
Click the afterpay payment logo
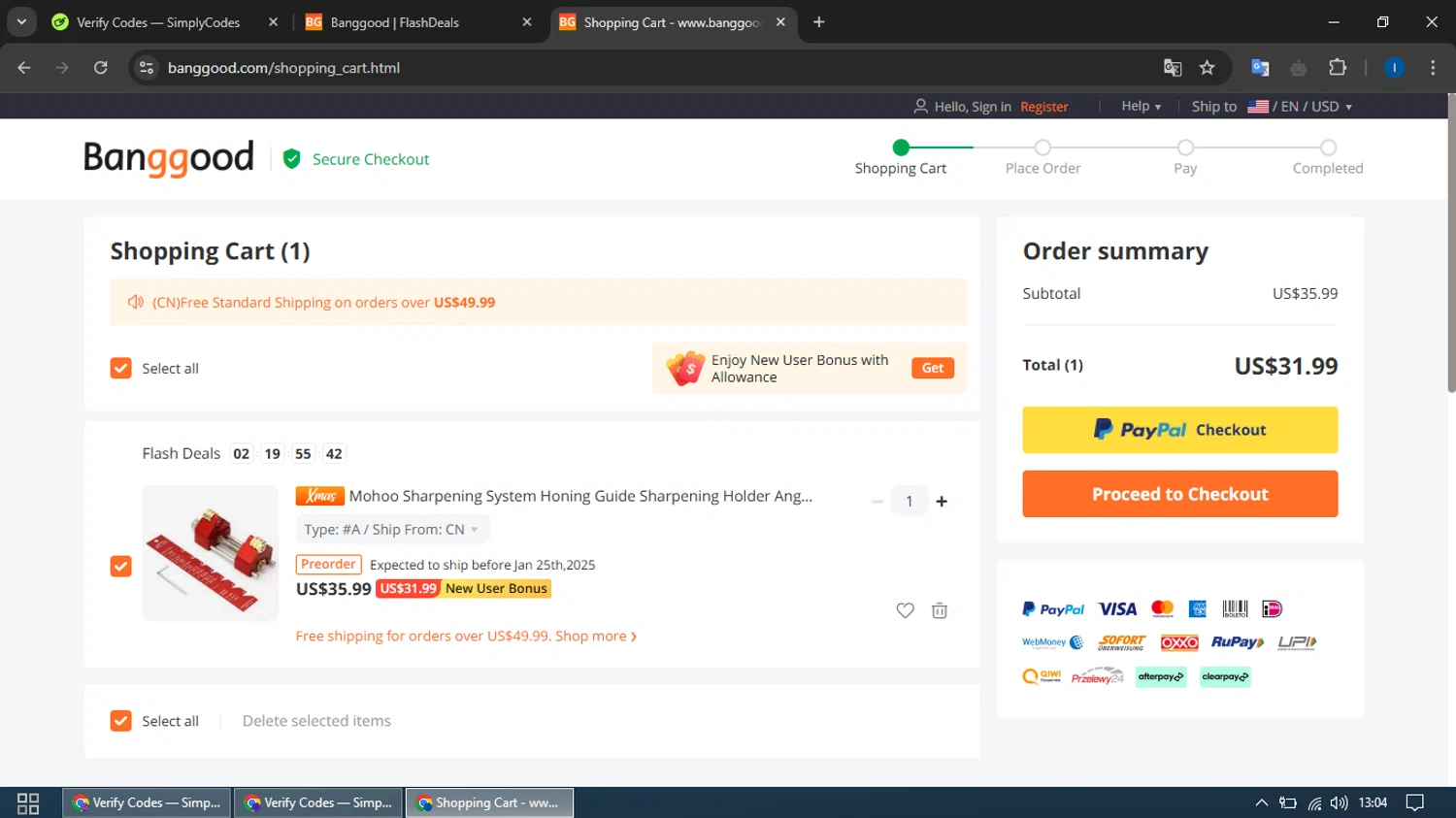tap(1161, 676)
